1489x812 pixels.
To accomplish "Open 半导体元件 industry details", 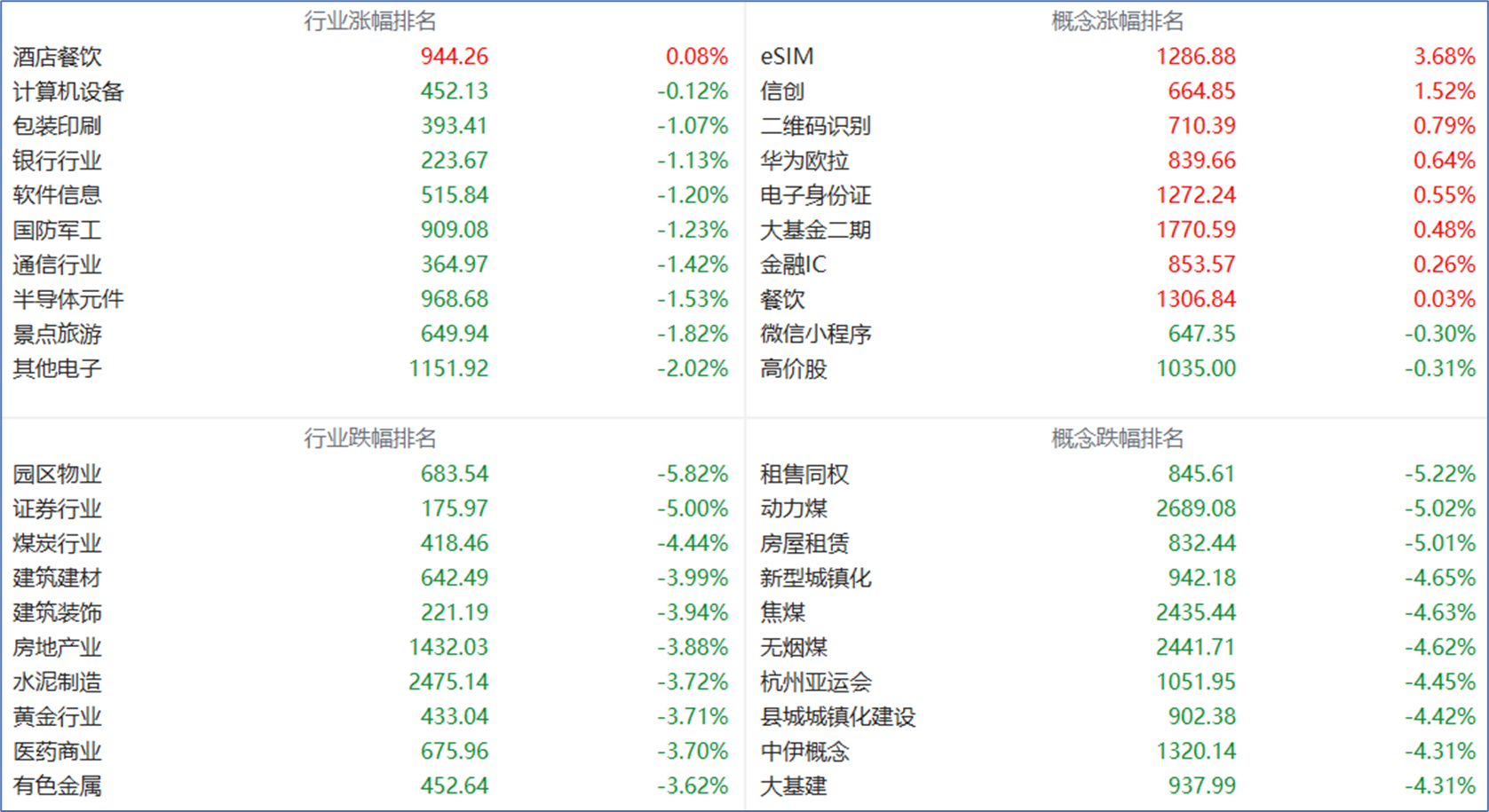I will 68,299.
